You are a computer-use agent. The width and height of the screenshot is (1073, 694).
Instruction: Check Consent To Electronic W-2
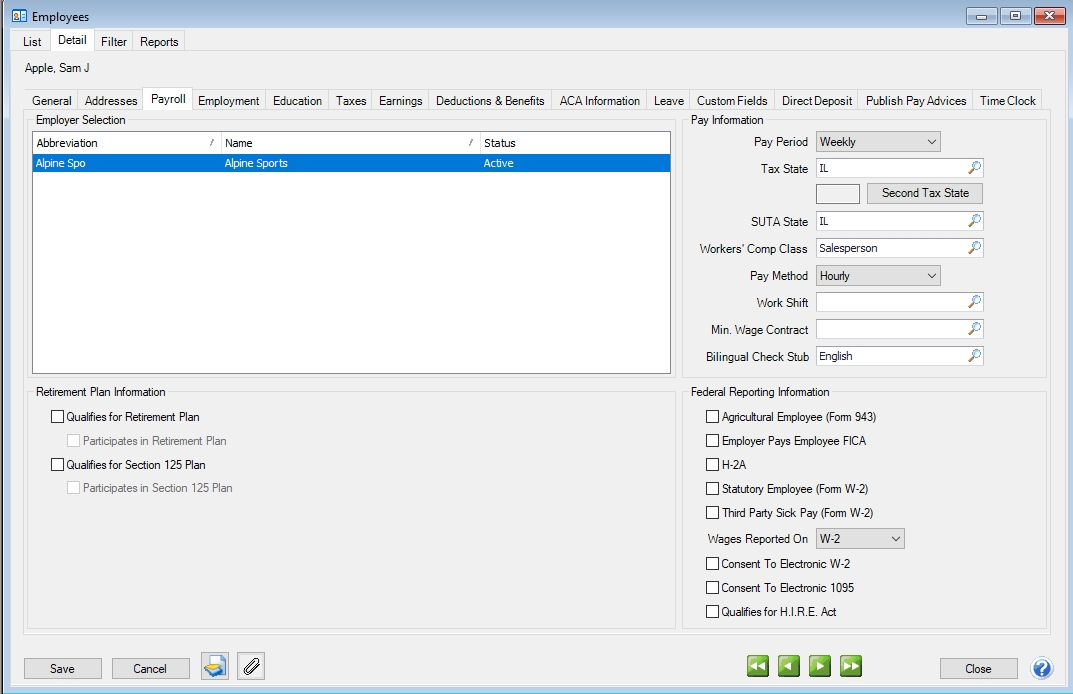point(712,564)
